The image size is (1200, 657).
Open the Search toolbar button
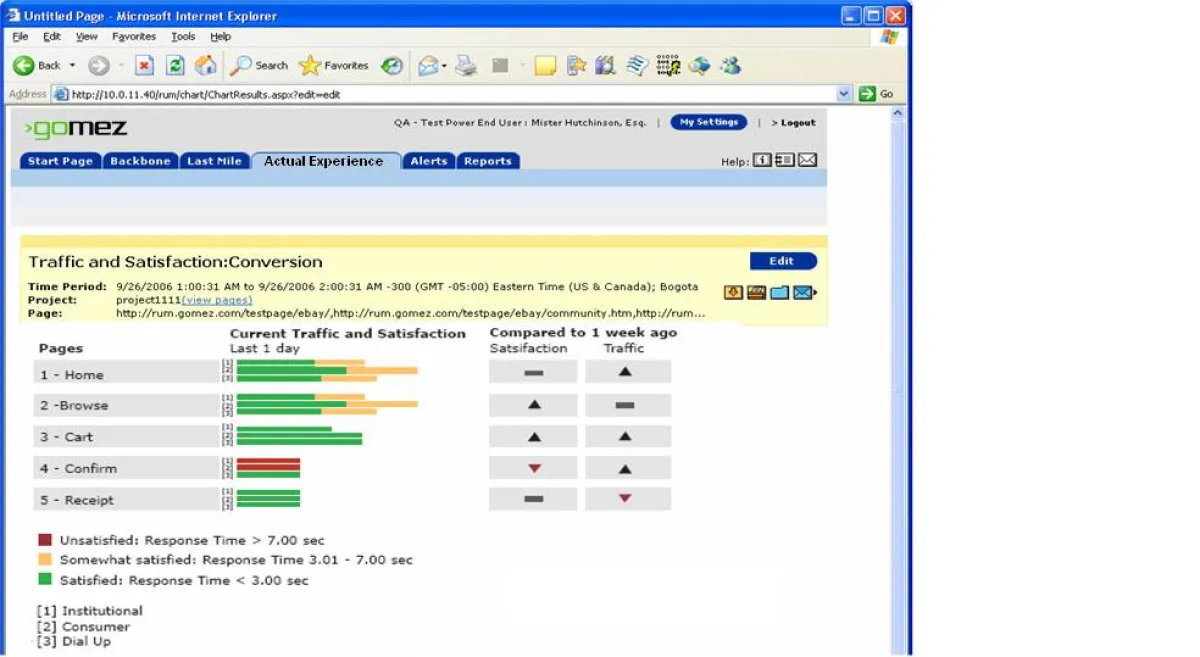tap(259, 66)
